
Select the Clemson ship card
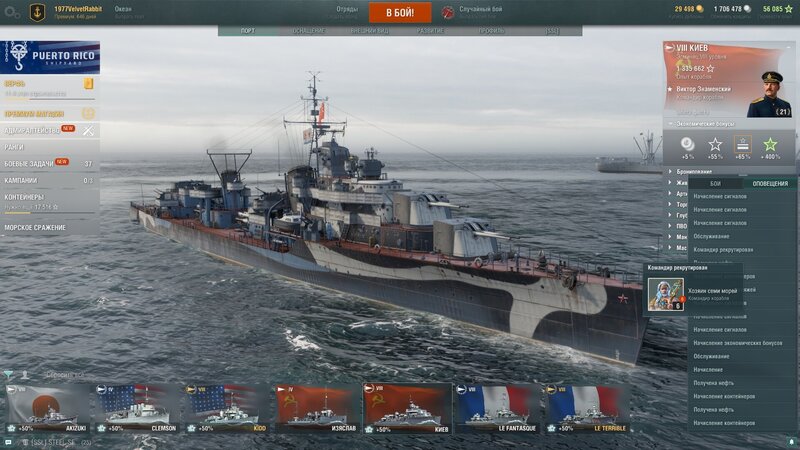pyautogui.click(x=138, y=408)
